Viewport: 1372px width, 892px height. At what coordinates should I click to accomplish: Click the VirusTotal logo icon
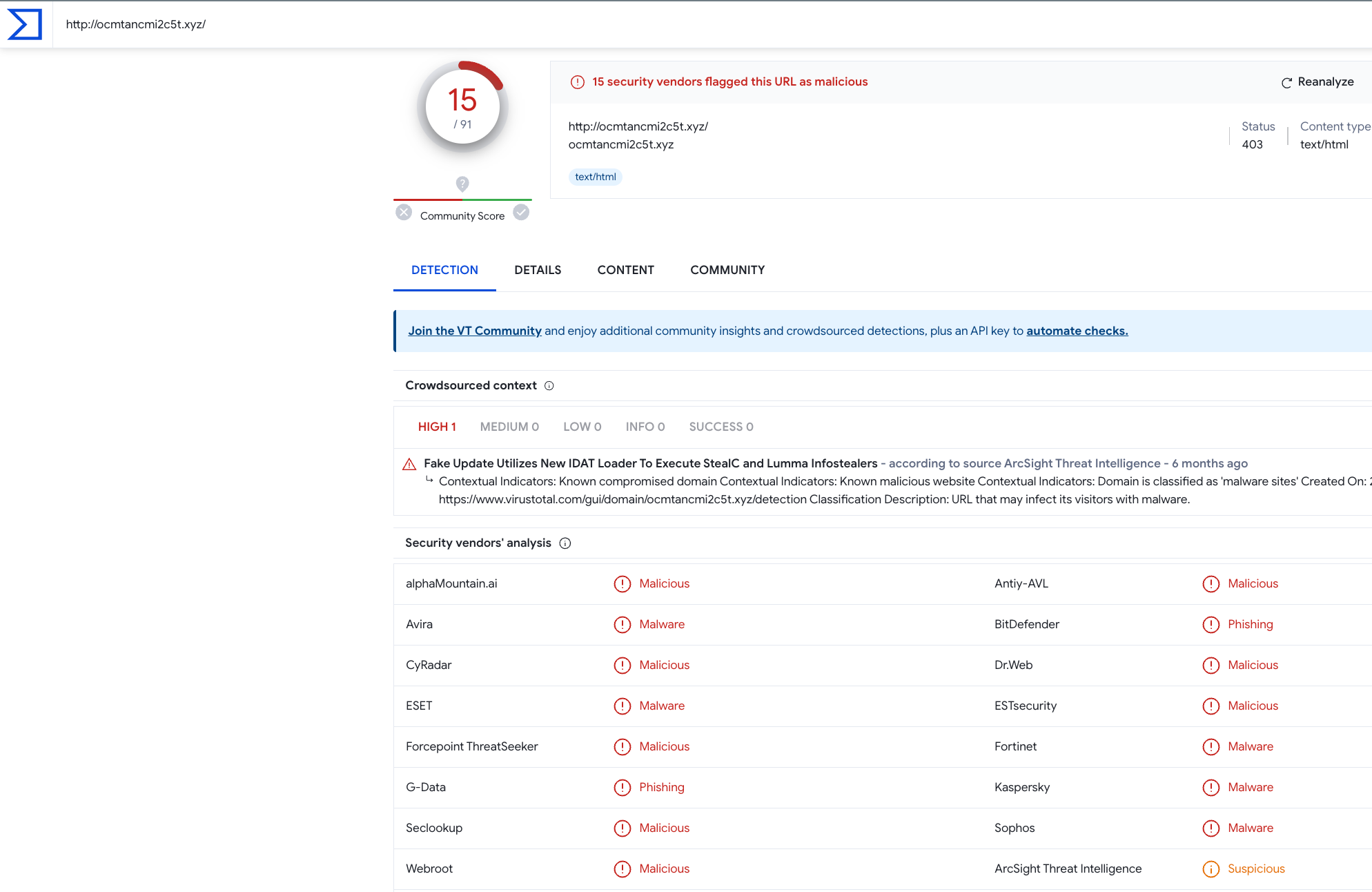pyautogui.click(x=25, y=24)
